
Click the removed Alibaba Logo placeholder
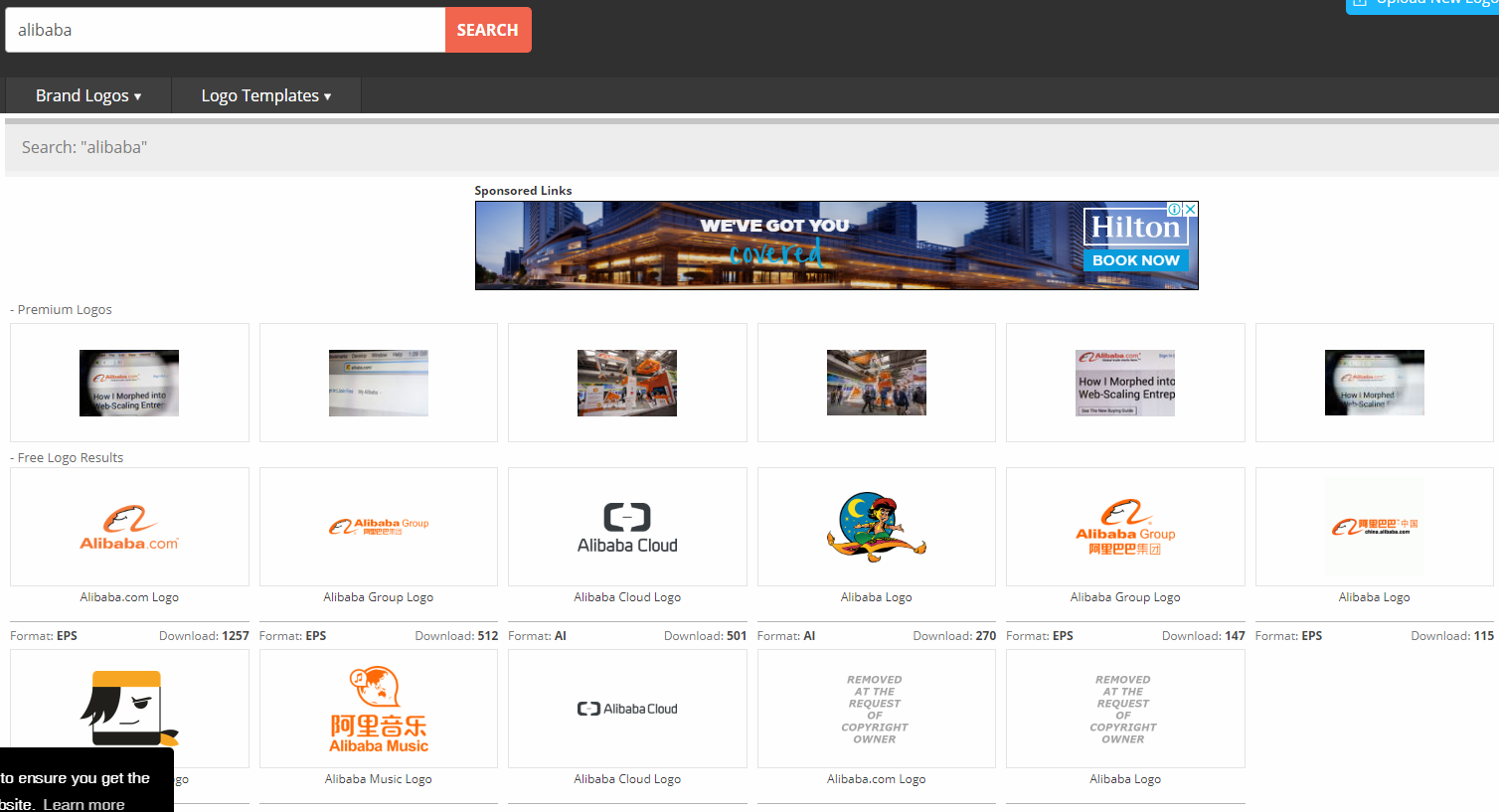(1125, 709)
